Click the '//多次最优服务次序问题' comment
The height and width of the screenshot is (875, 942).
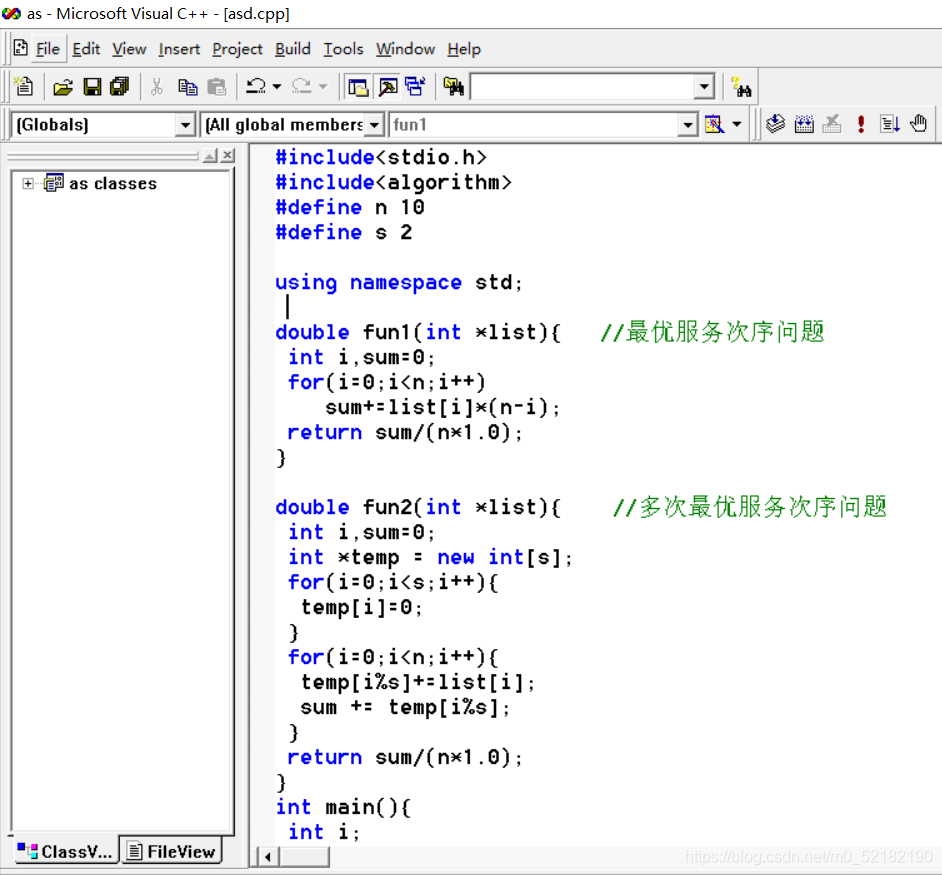750,507
